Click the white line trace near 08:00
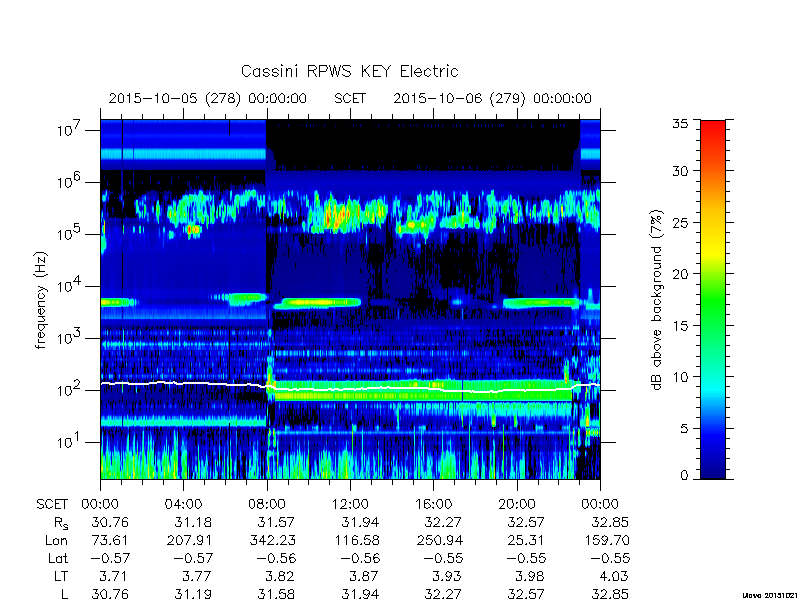 tap(267, 386)
